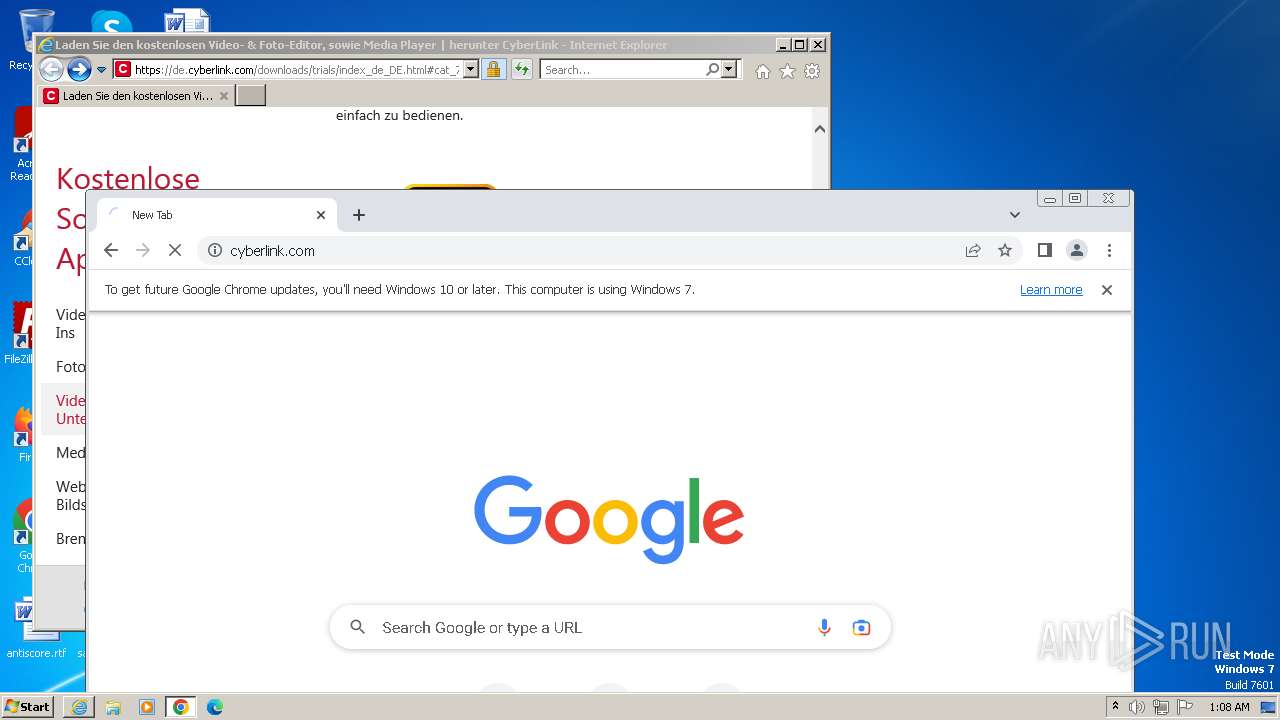
Task: Click the security lock icon in Internet Explorer
Action: (x=493, y=69)
